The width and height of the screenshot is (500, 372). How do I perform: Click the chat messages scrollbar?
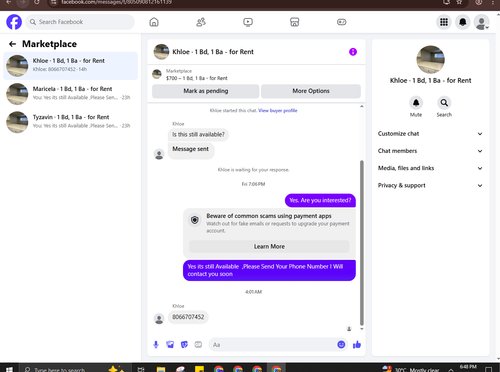(362, 243)
